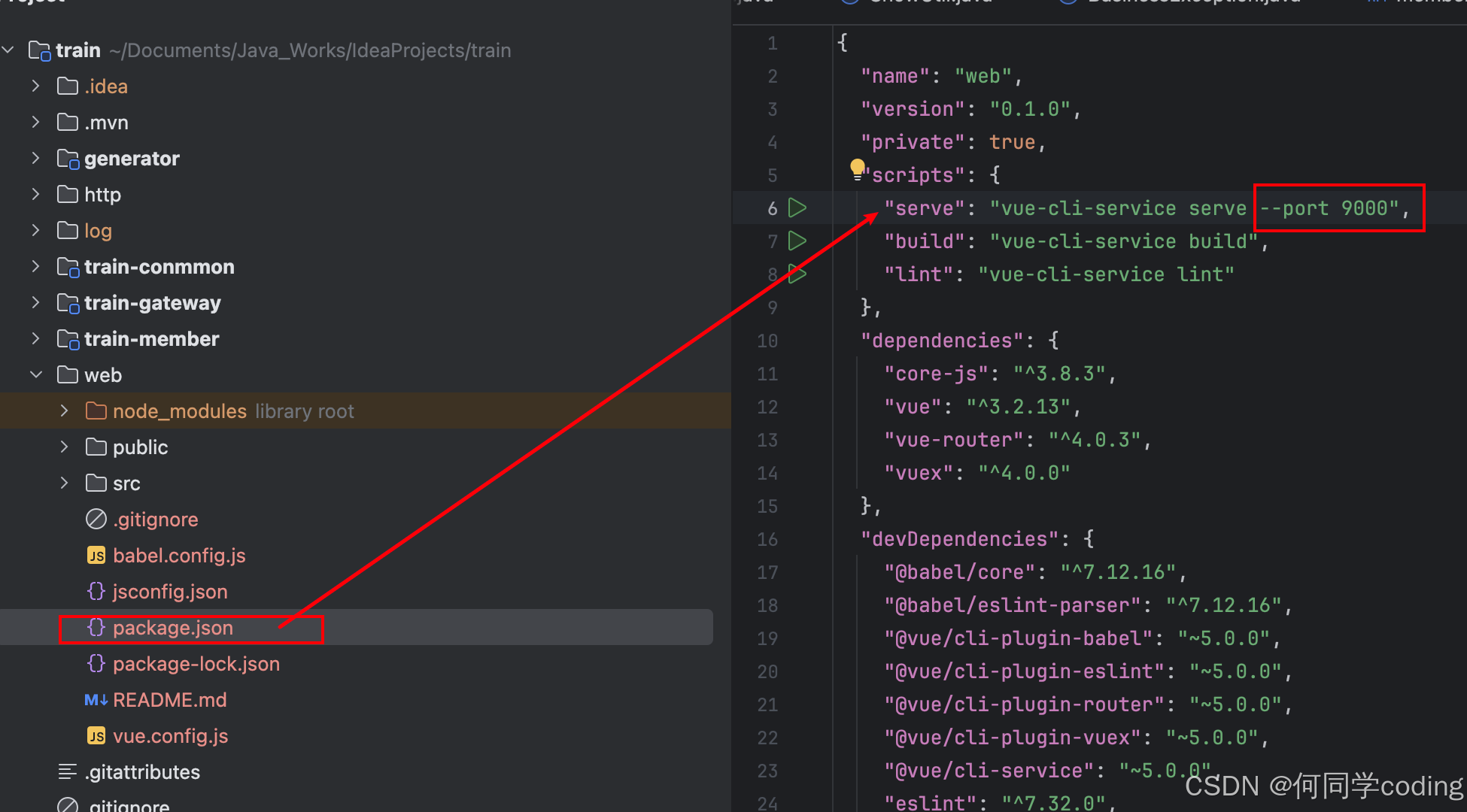Run the serve script gutter icon

click(797, 208)
